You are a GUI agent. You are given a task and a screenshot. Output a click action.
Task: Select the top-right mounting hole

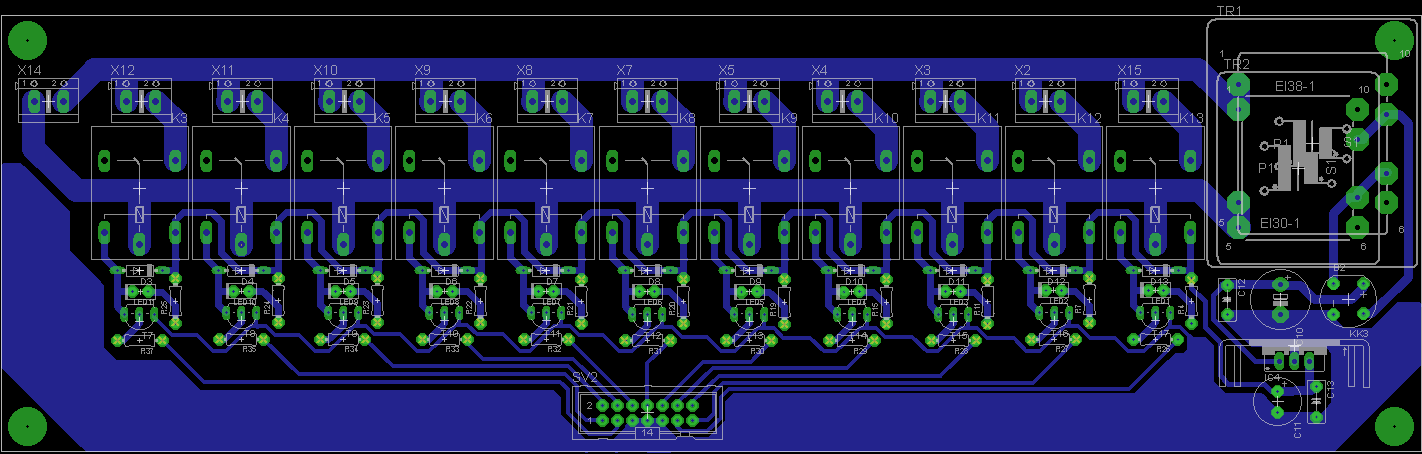click(1394, 41)
